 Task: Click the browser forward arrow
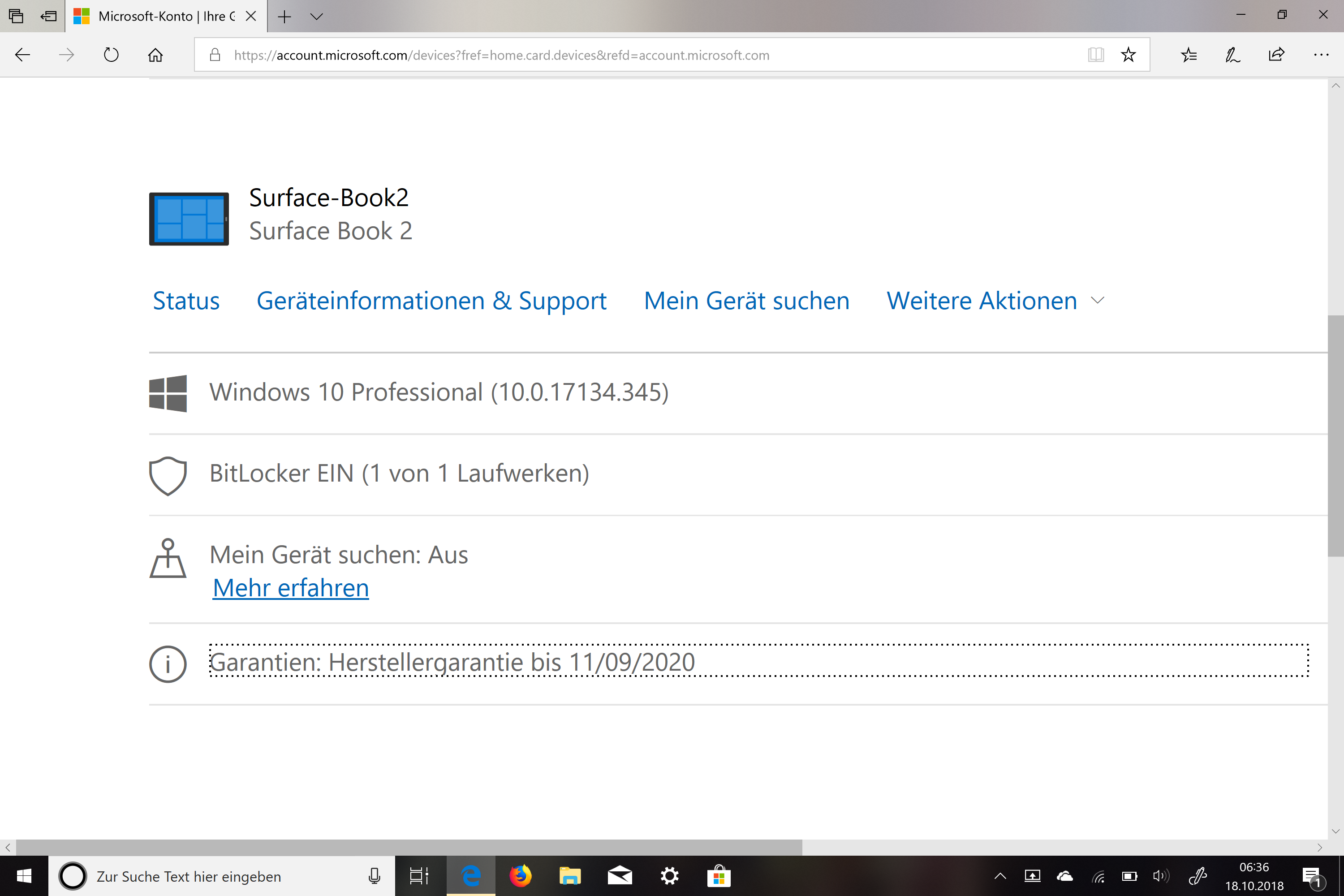click(67, 55)
